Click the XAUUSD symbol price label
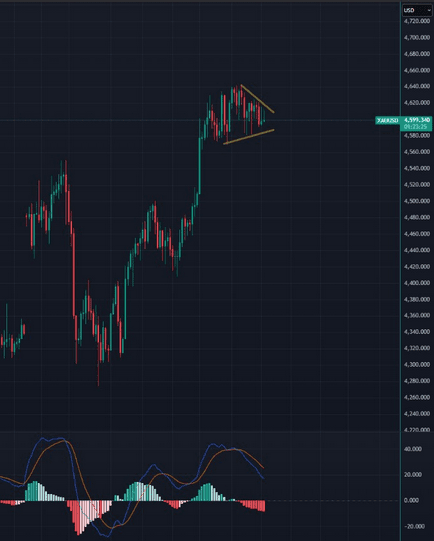Image resolution: width=434 pixels, height=541 pixels. point(388,120)
